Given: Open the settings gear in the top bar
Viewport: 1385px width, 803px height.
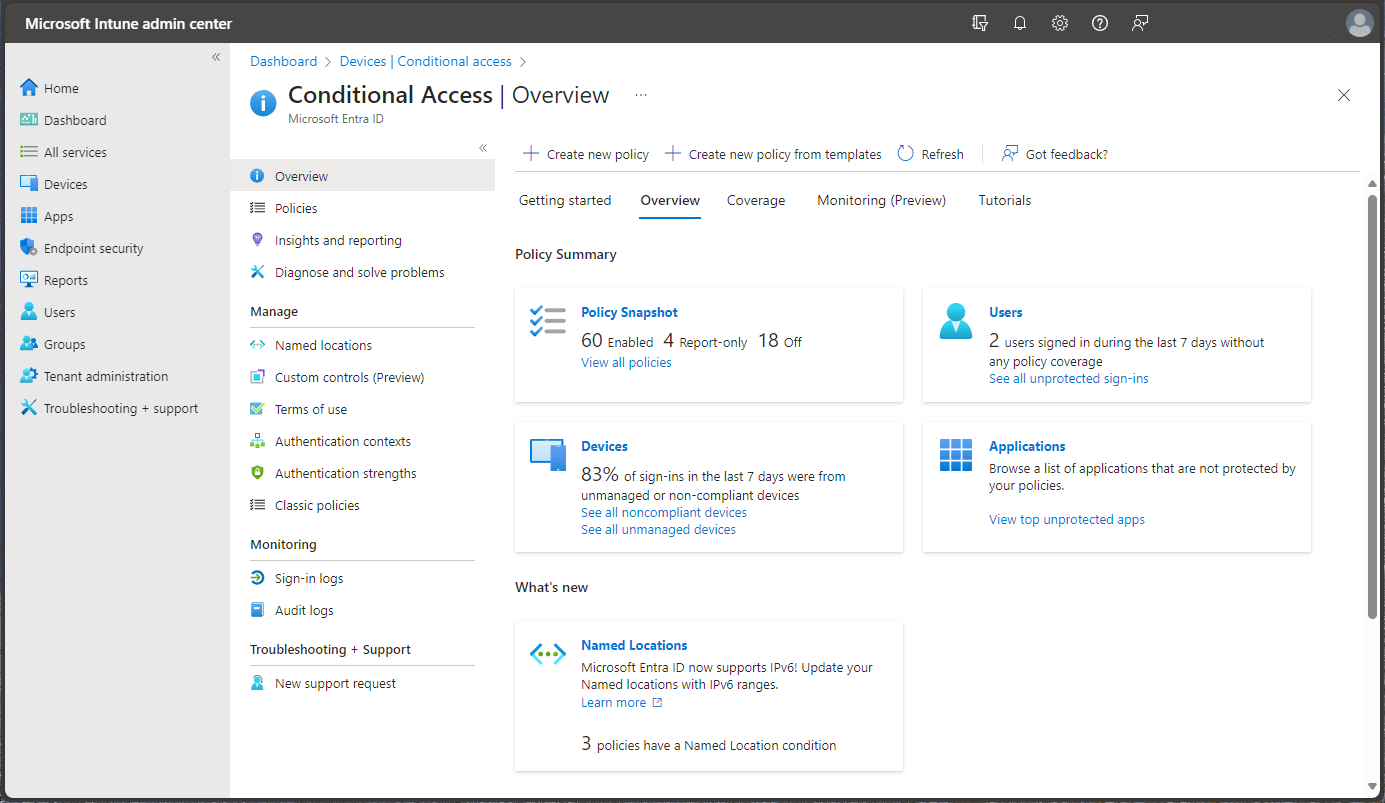Looking at the screenshot, I should click(x=1060, y=22).
